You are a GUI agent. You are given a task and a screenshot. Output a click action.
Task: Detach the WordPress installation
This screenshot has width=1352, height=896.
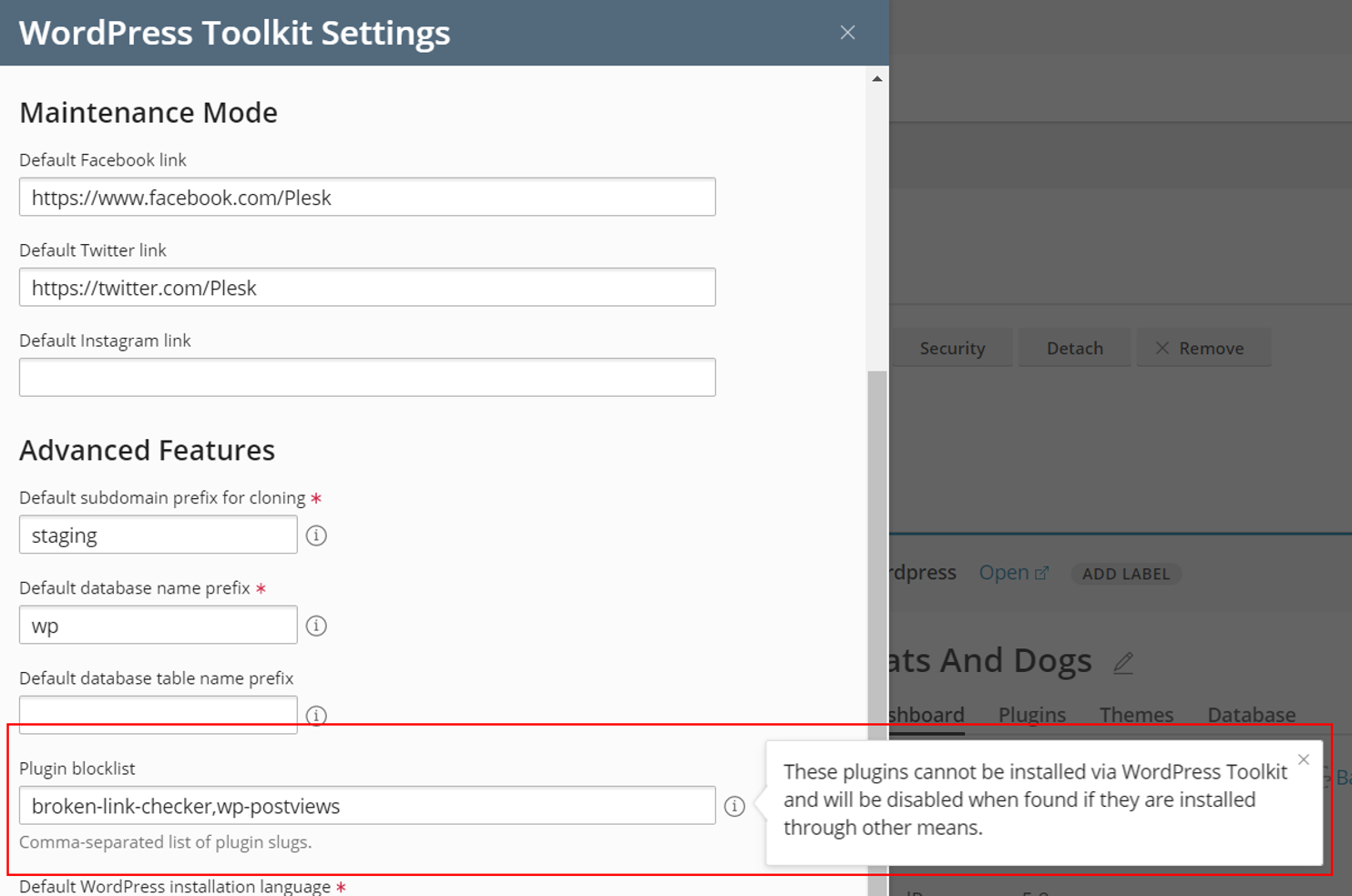coord(1074,348)
